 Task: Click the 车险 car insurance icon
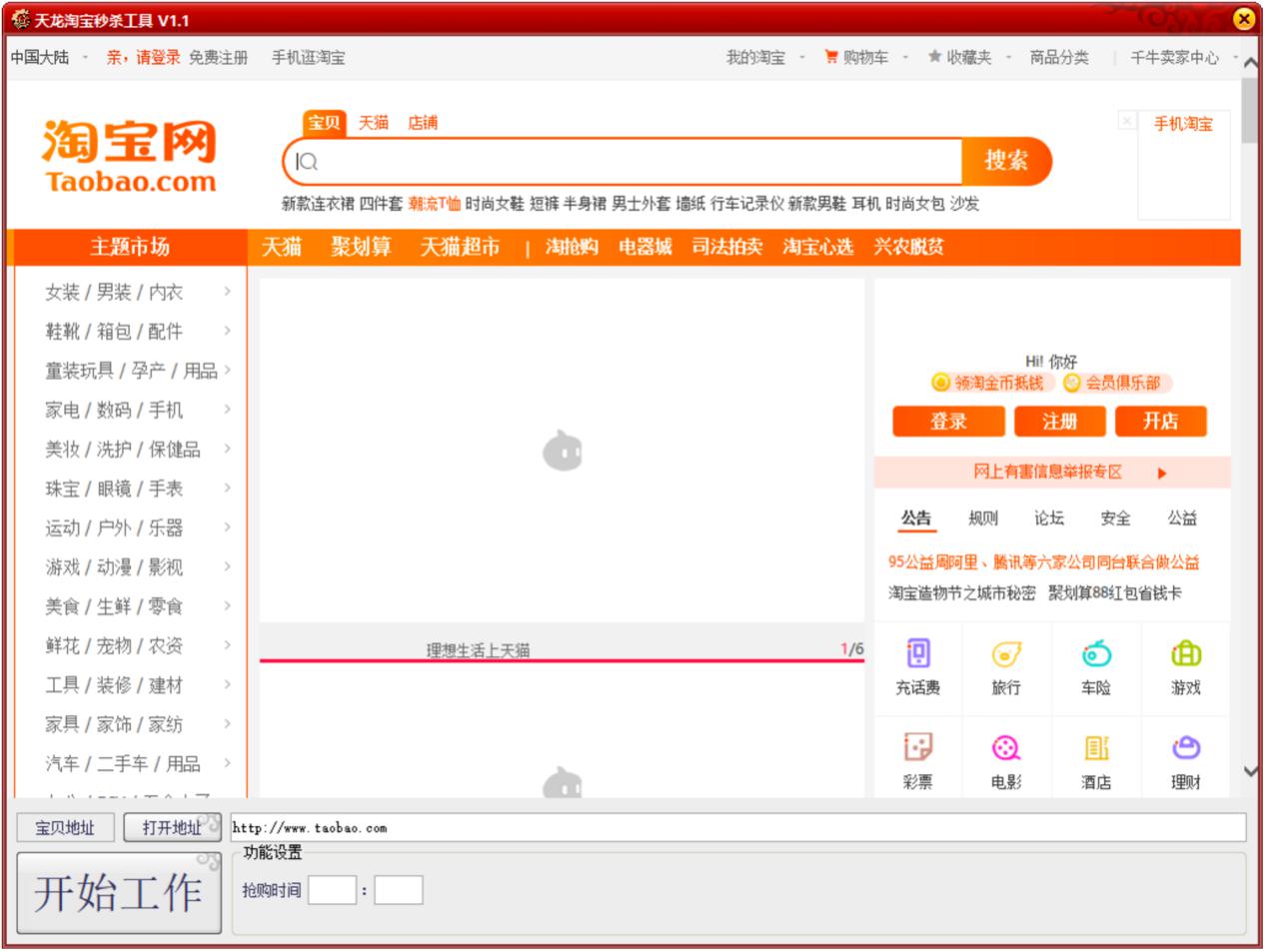(1095, 655)
